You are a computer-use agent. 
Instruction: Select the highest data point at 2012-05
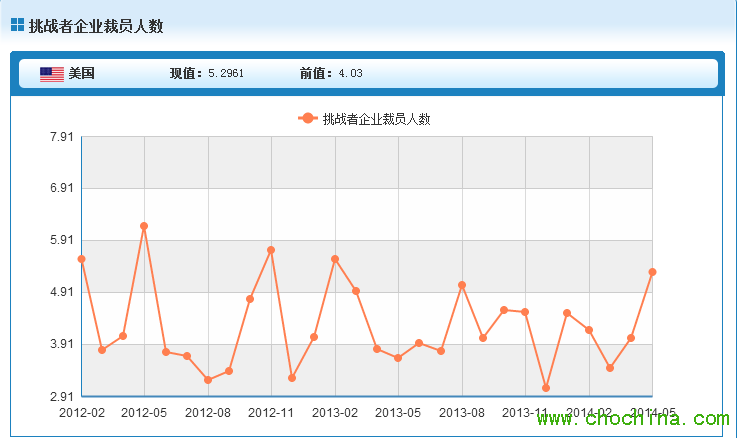tap(144, 226)
